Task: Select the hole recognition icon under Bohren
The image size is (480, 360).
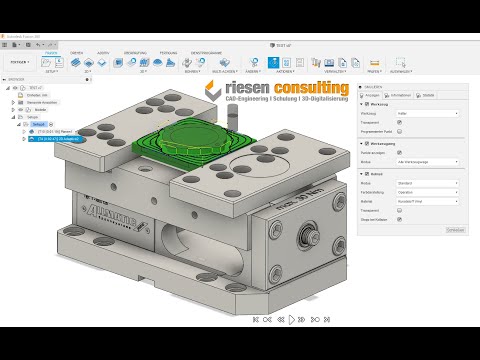Action: 200,62
